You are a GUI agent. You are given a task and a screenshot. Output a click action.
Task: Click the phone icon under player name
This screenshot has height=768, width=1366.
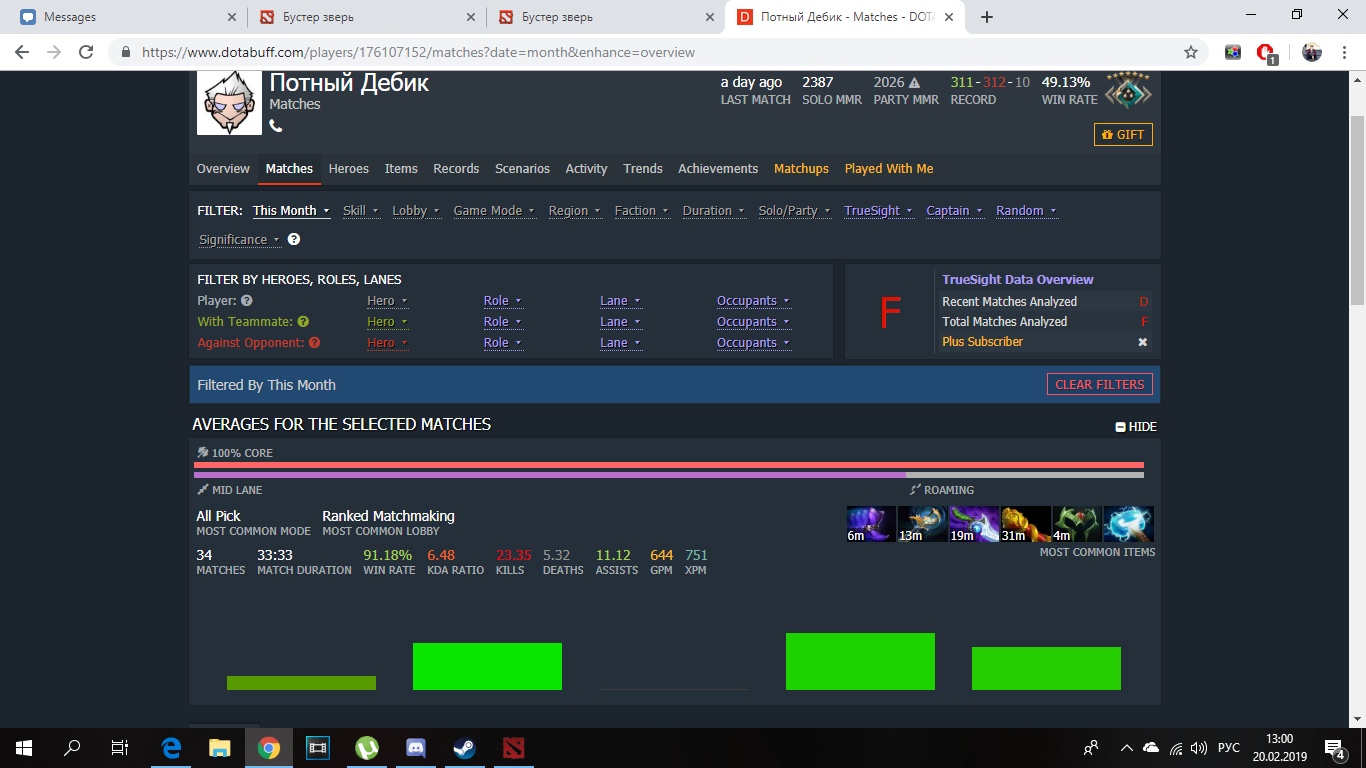pyautogui.click(x=276, y=126)
